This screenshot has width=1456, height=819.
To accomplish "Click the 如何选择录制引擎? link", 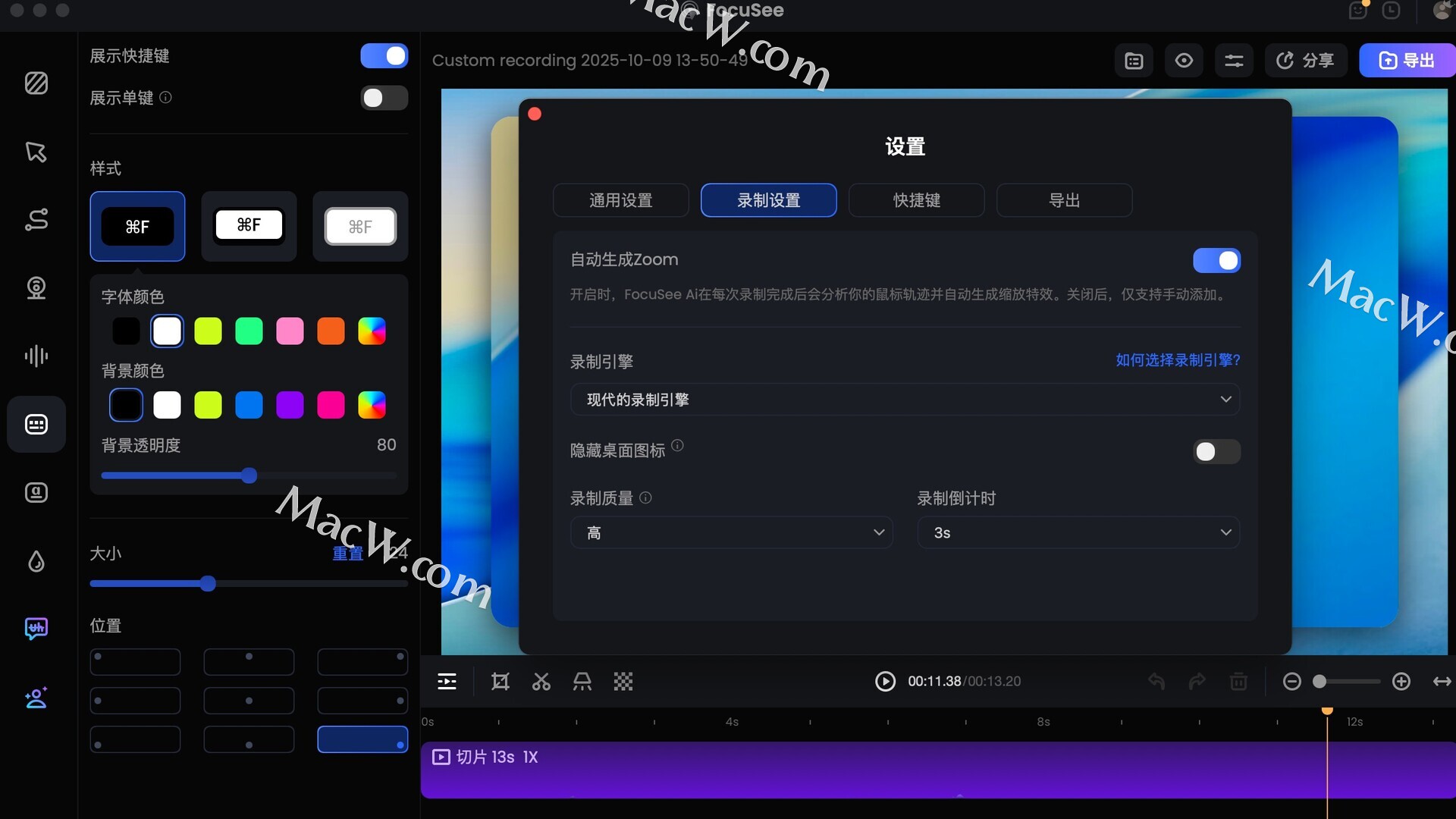I will pos(1177,360).
